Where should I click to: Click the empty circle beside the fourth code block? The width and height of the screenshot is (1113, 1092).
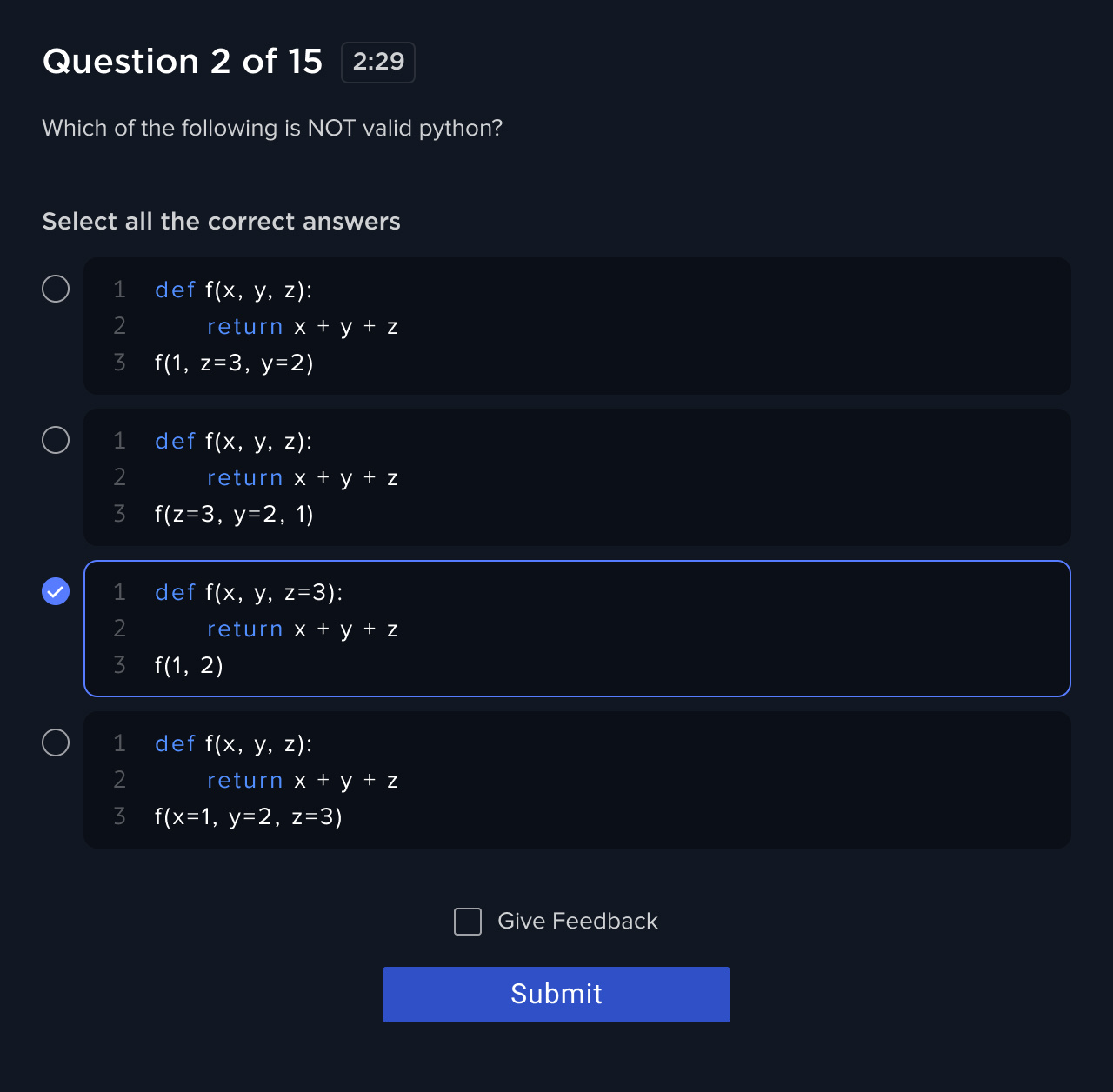click(x=56, y=742)
